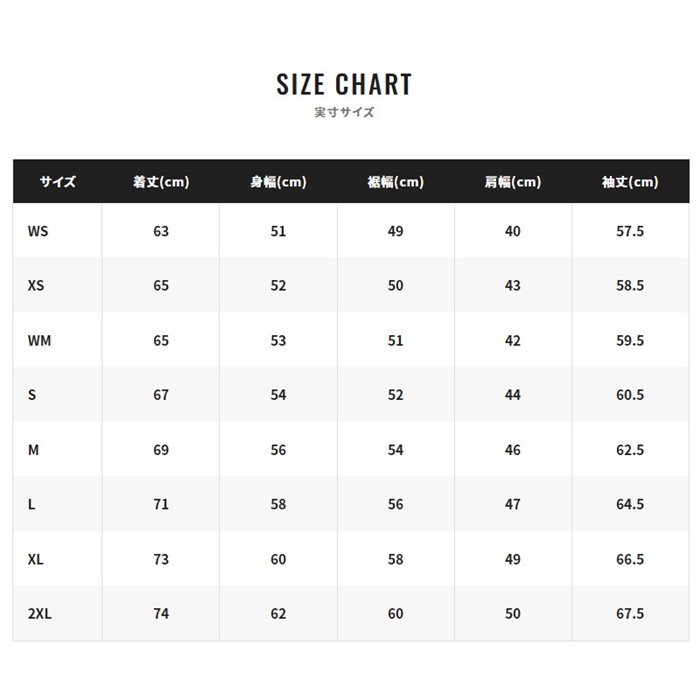The width and height of the screenshot is (700, 700).
Task: Click the L shoulder width value 47
Action: 513,504
